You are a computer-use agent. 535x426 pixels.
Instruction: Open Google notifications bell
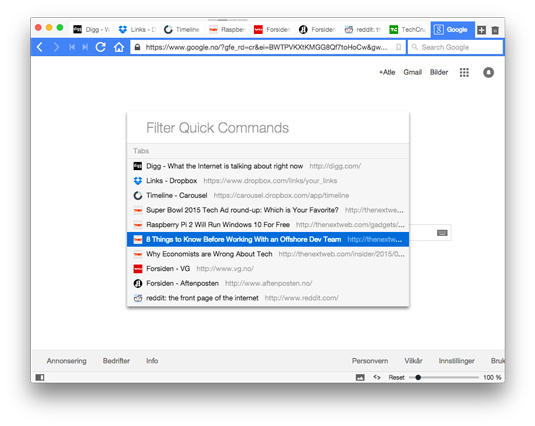(488, 72)
